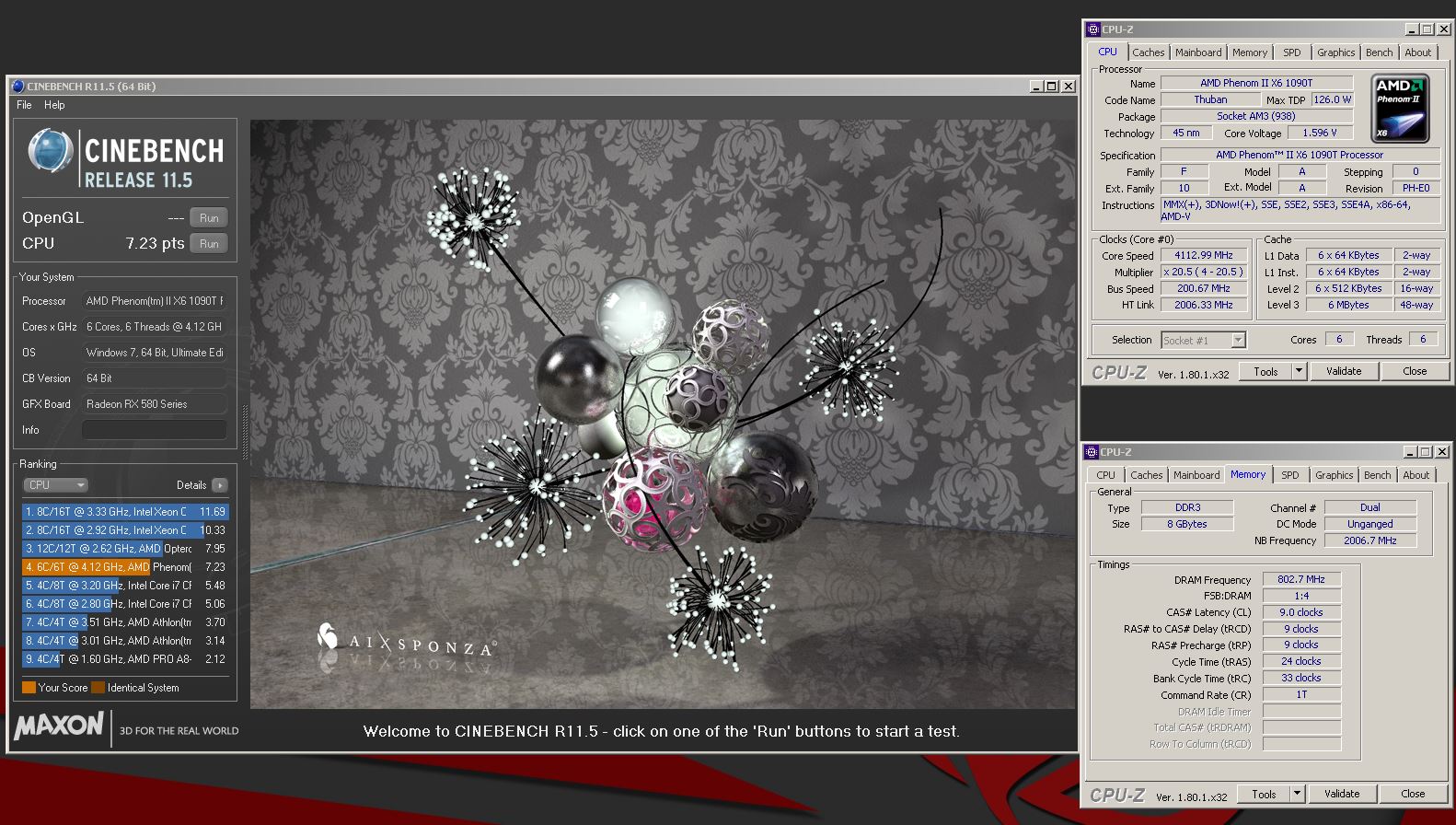Select highlighted ranking row 4 AMD Phenom
This screenshot has height=825, width=1456.
click(125, 567)
